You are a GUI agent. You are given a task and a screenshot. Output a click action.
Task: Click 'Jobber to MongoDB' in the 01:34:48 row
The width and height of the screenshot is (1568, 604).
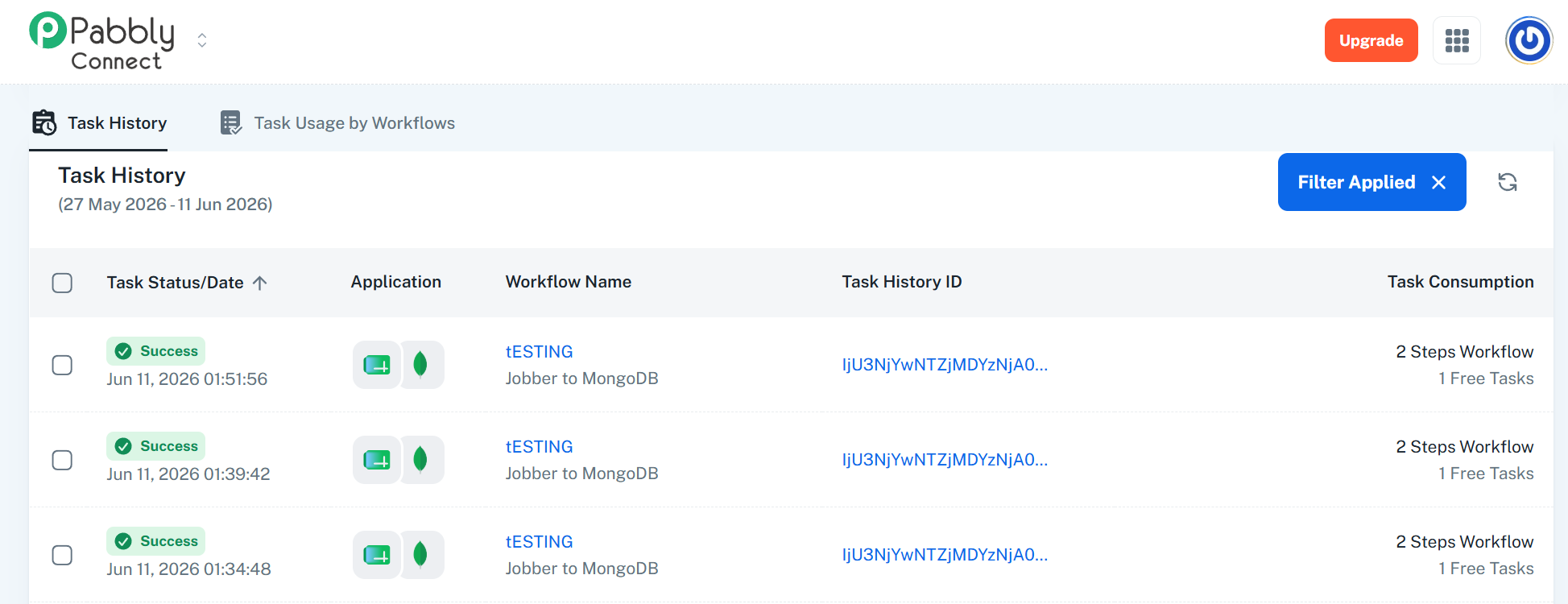pos(581,569)
